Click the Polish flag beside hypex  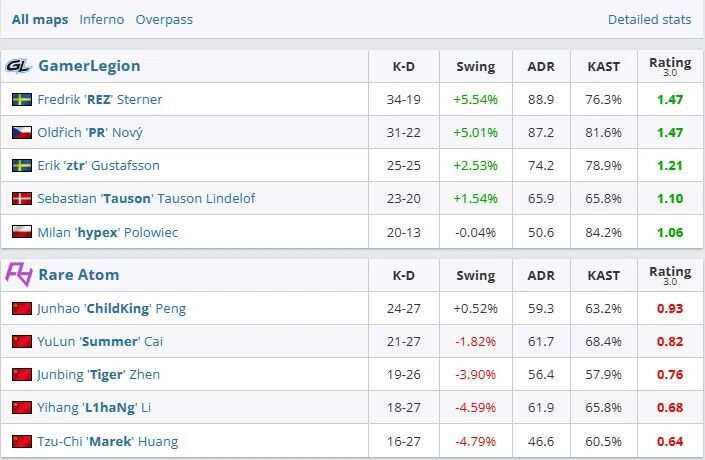coord(21,232)
